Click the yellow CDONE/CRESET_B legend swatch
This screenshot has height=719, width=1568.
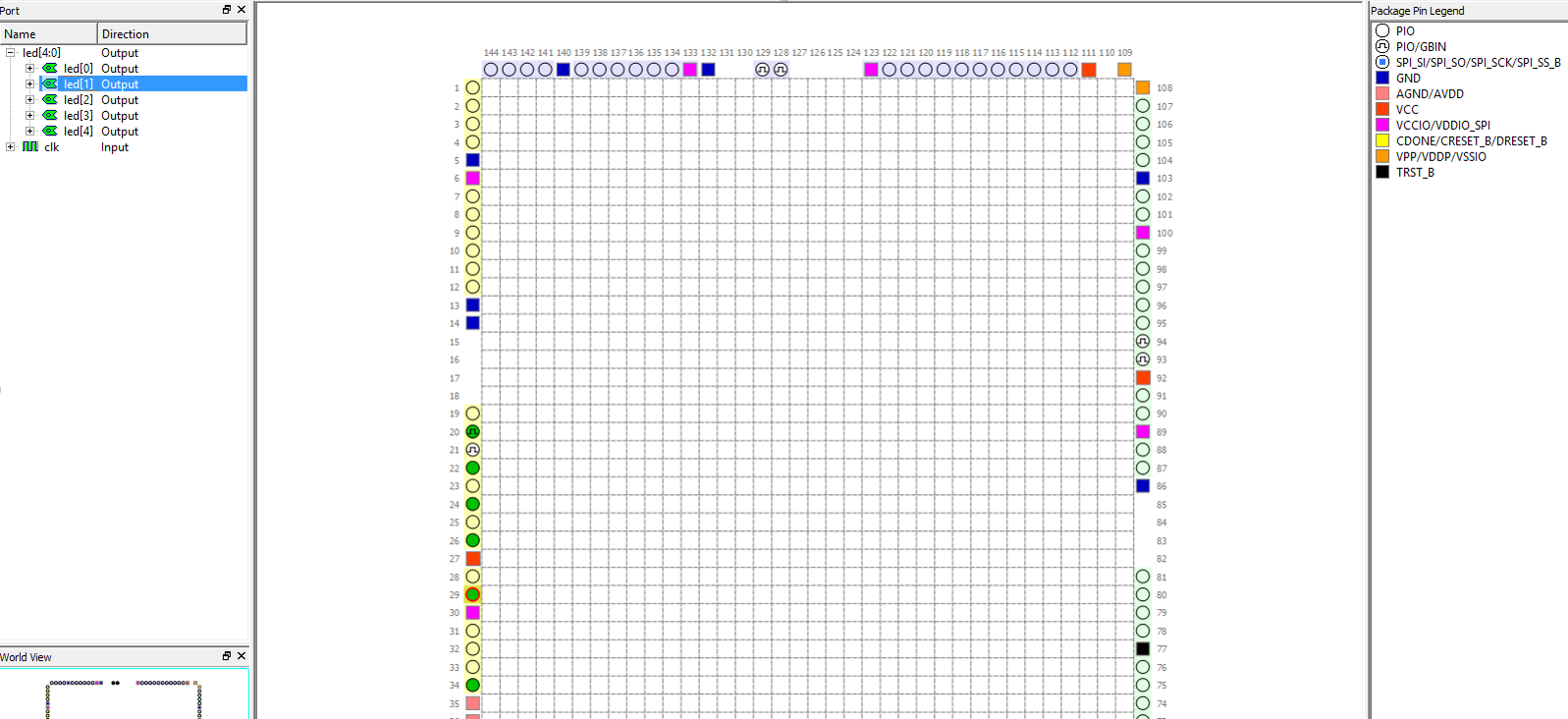[x=1382, y=140]
